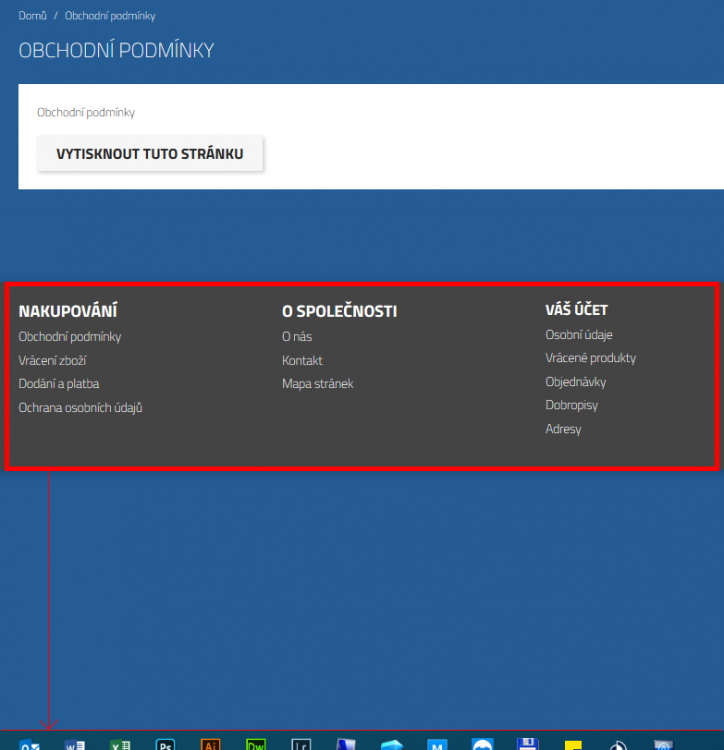Viewport: 724px width, 750px height.
Task: Go to Vrácené produkty
Action: coord(591,358)
